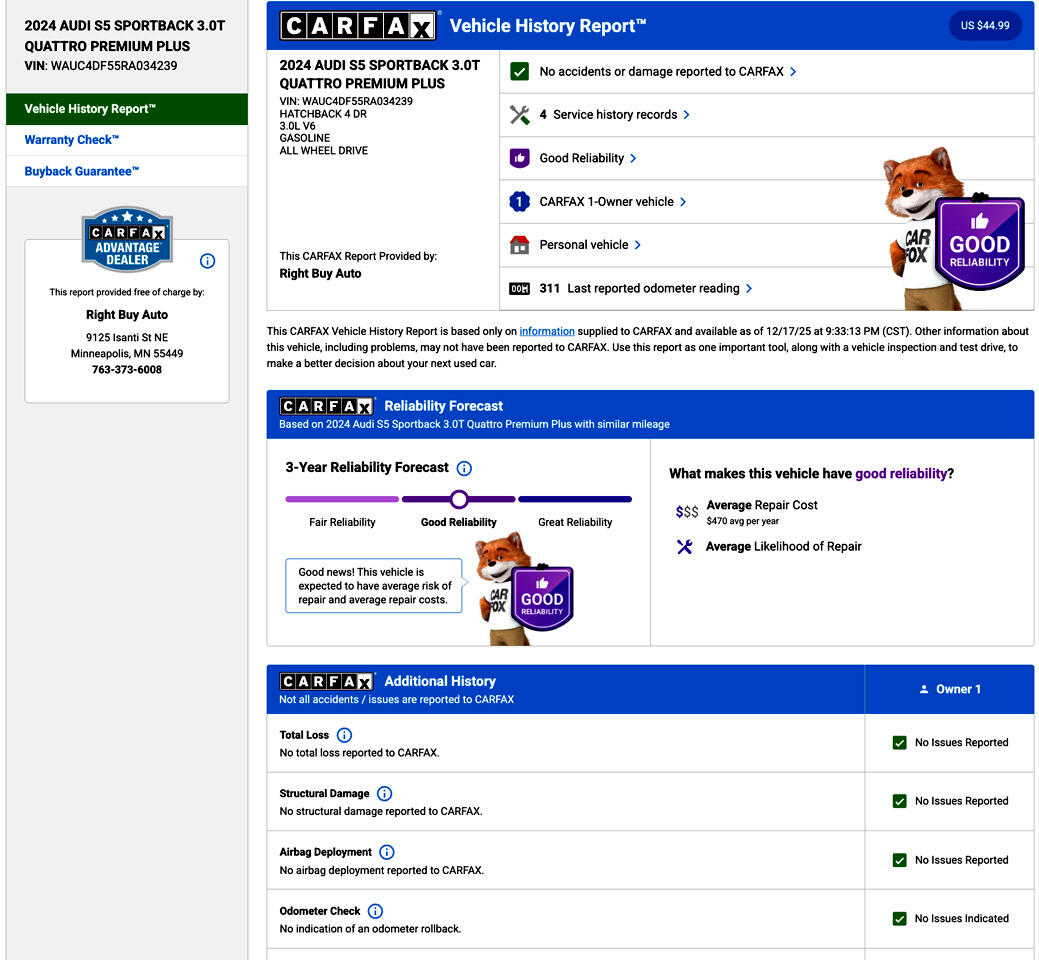Click info icon next to 3-Year Reliability Forecast
The width and height of the screenshot is (1039, 960).
pos(464,468)
